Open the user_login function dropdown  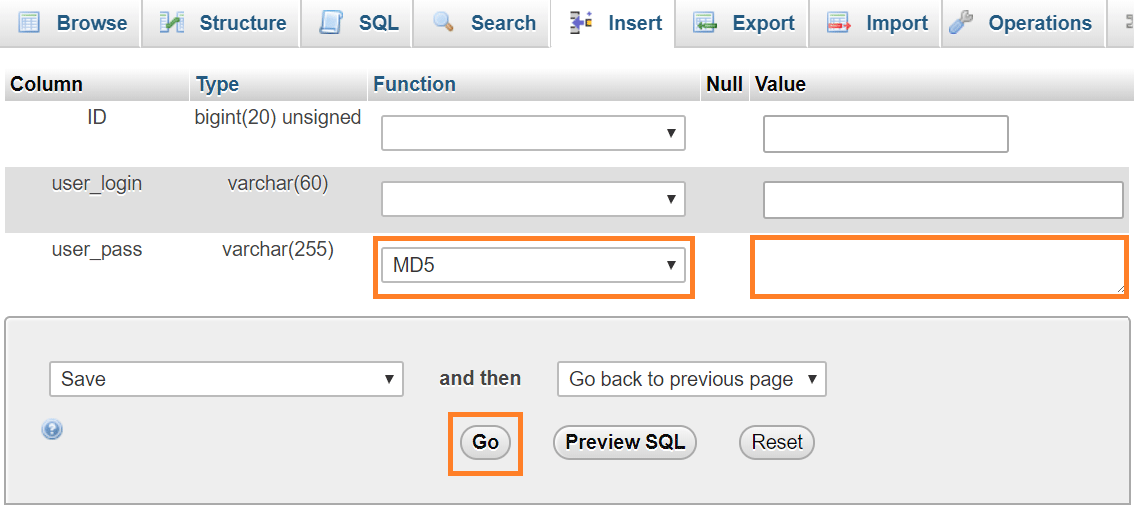pos(533,199)
